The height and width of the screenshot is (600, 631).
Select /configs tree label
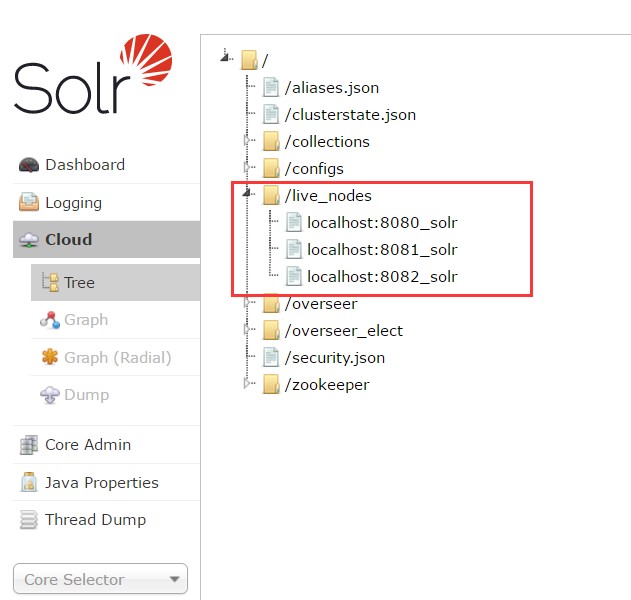[314, 169]
